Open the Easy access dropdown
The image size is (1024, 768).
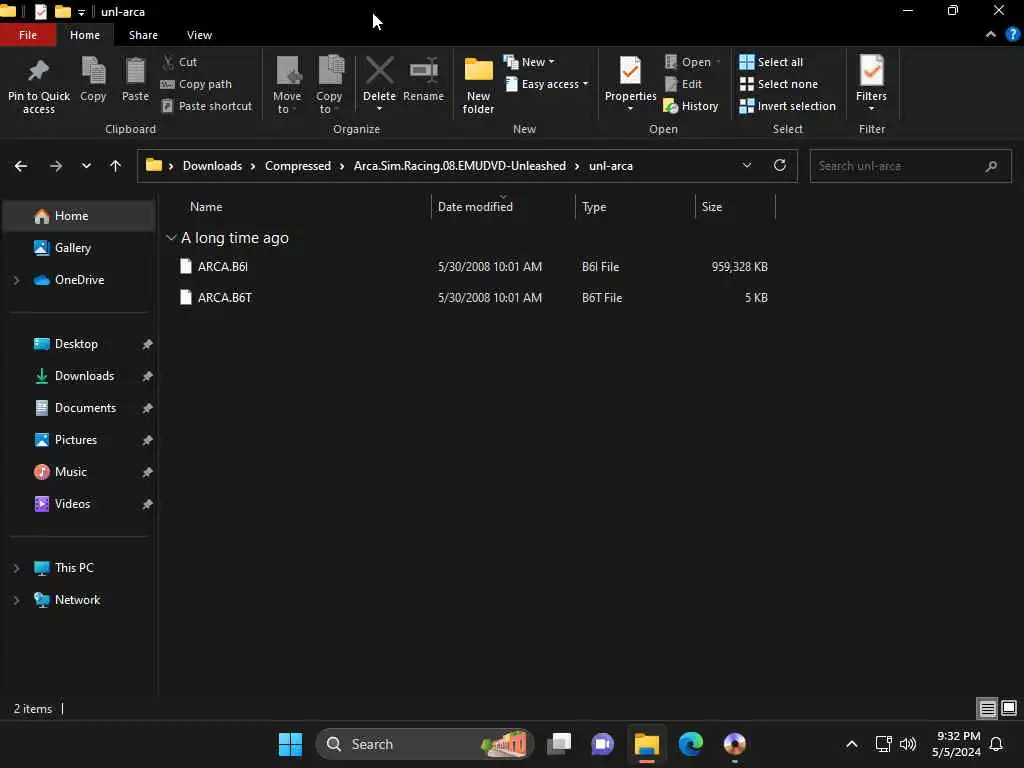(547, 84)
